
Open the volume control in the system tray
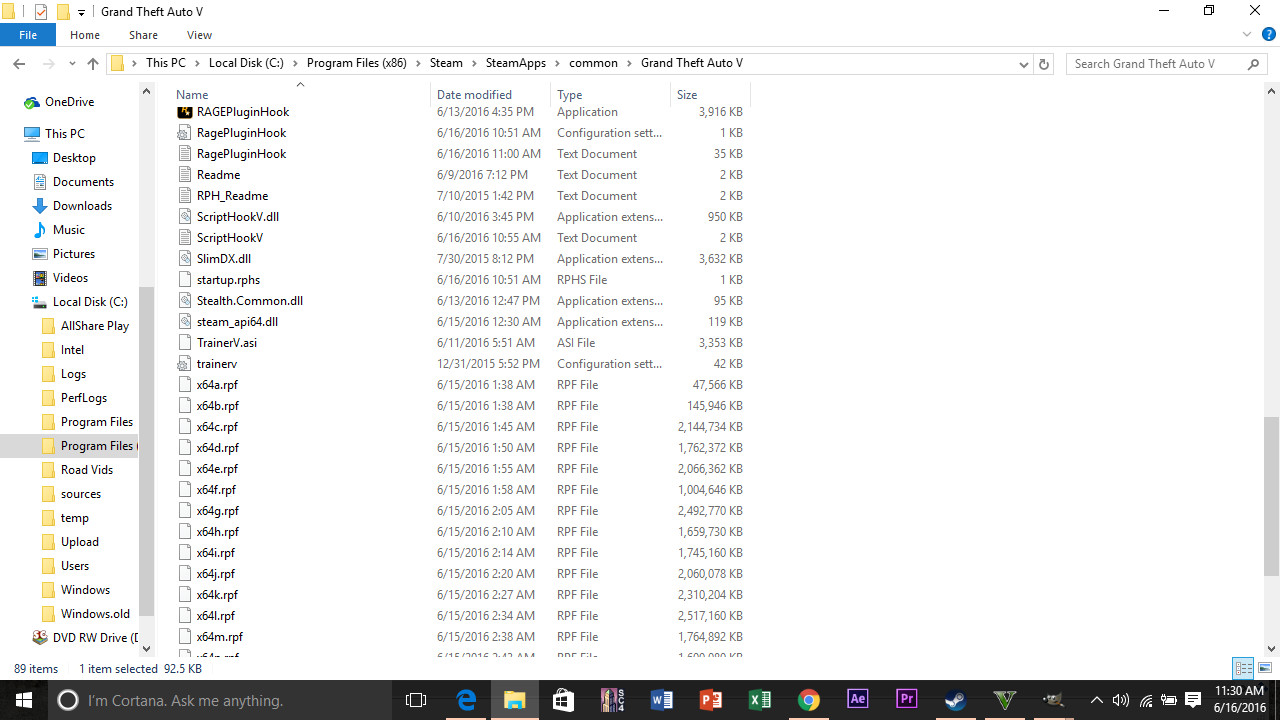(x=1121, y=700)
